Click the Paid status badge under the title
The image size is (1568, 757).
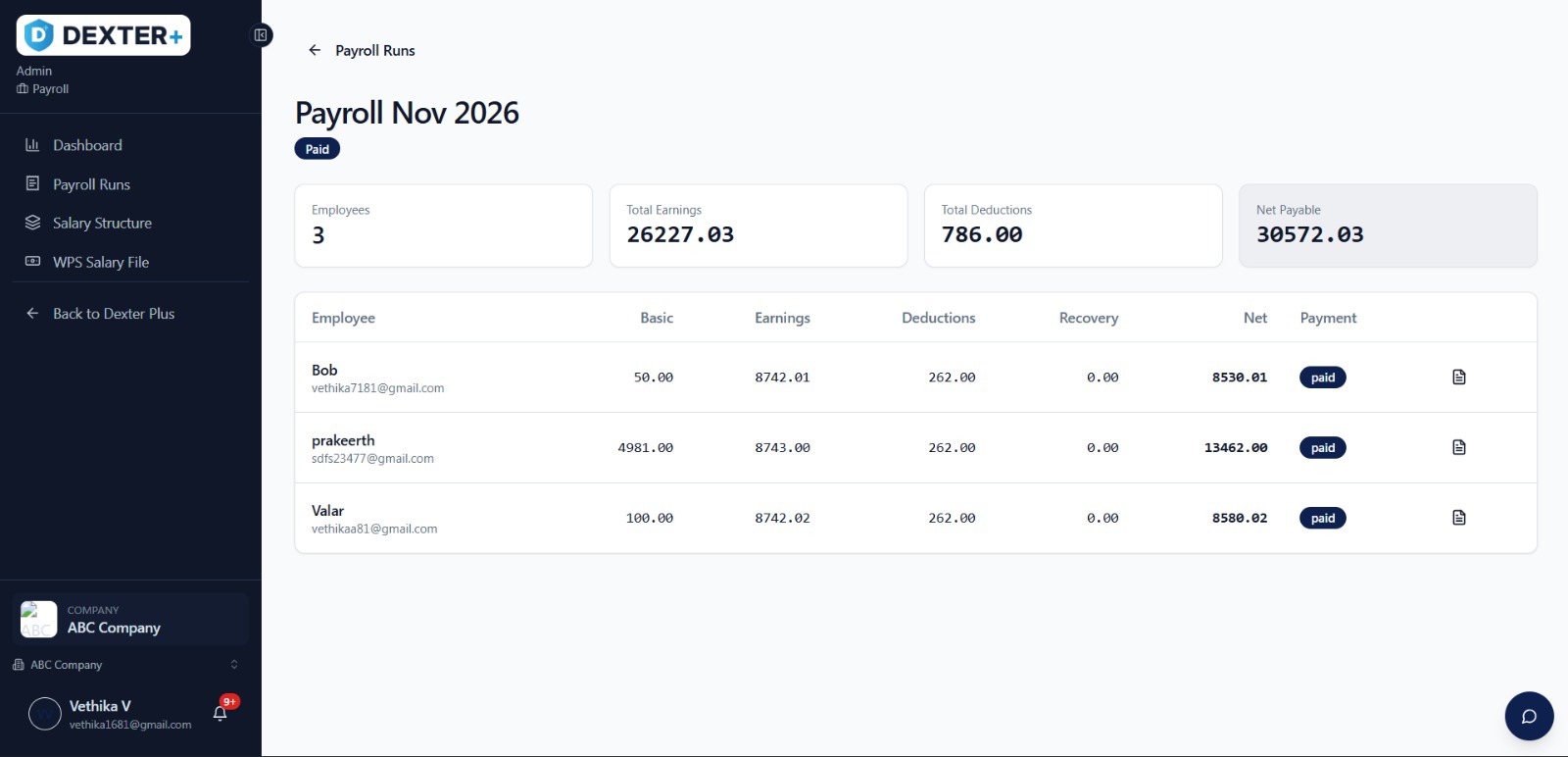click(x=318, y=149)
